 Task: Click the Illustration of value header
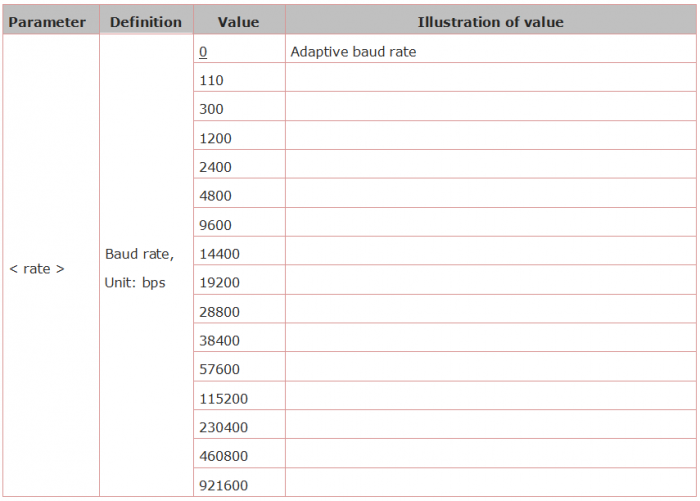tap(490, 22)
